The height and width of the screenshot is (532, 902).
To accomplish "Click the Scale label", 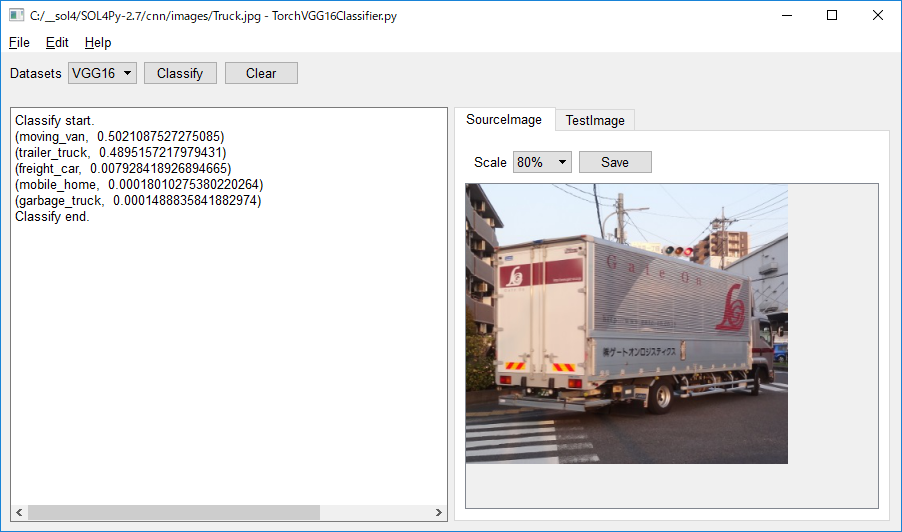I will tap(490, 163).
